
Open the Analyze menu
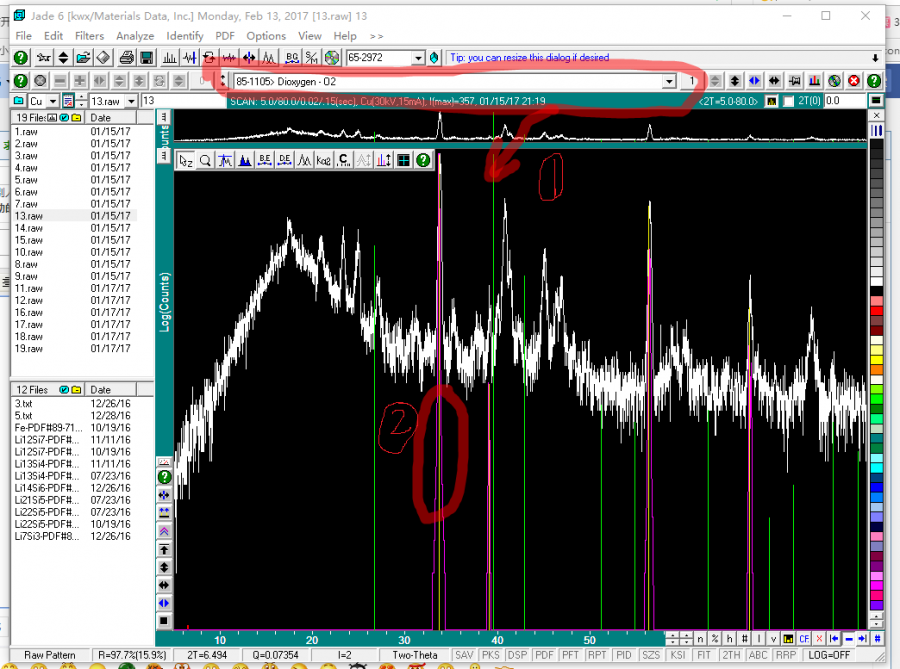[x=135, y=36]
